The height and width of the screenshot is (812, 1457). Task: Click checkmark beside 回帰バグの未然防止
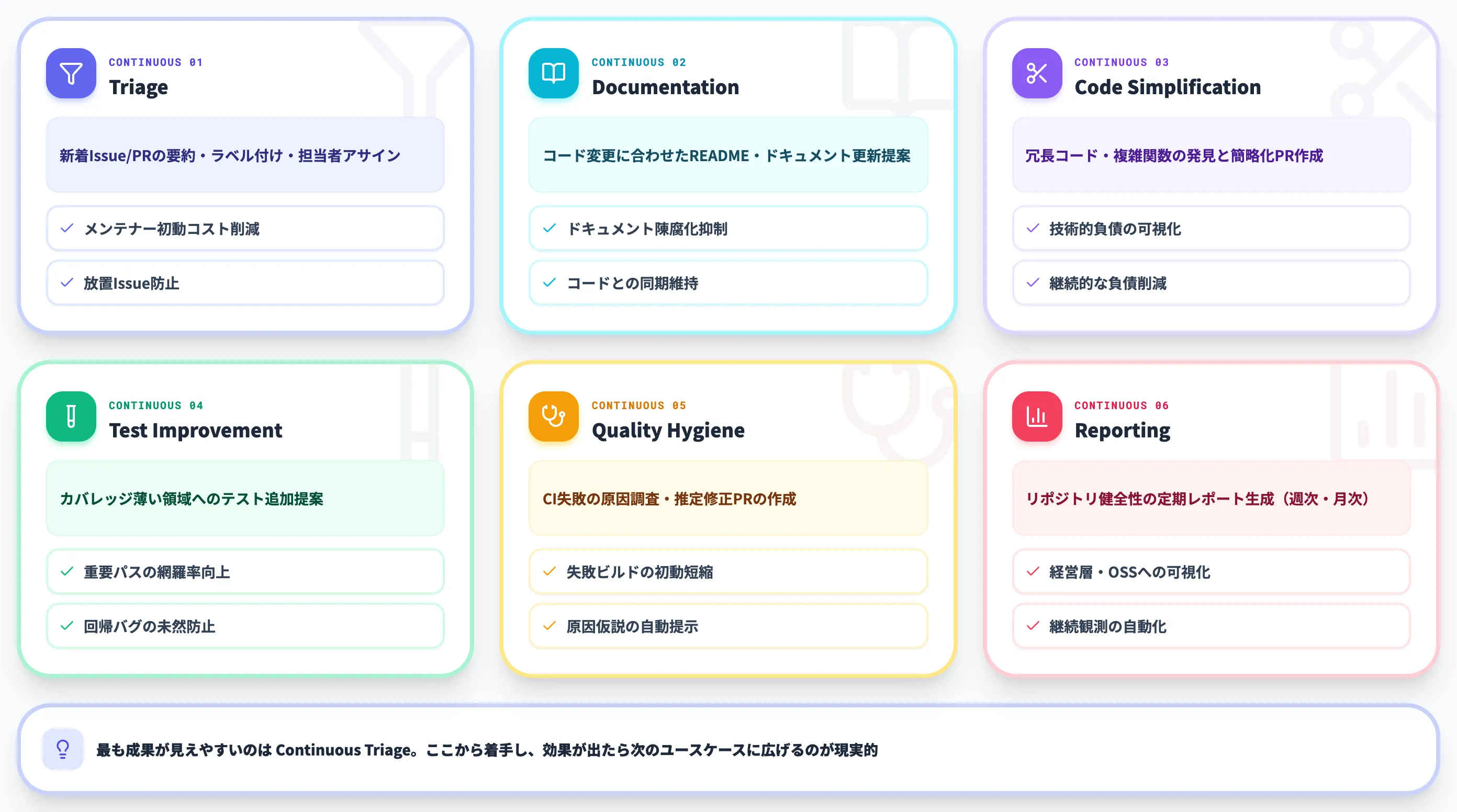coord(67,626)
